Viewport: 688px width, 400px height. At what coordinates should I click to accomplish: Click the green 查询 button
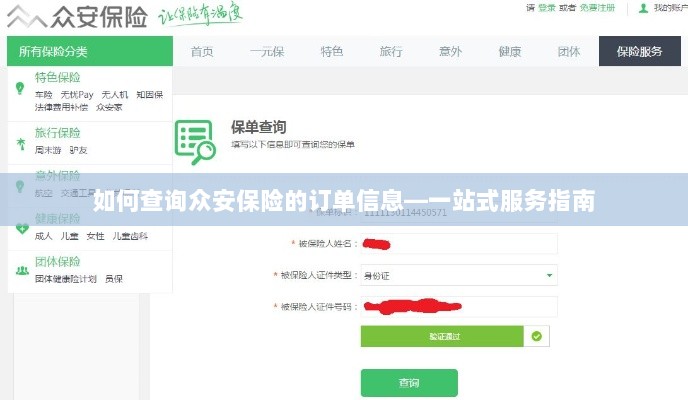(x=409, y=383)
